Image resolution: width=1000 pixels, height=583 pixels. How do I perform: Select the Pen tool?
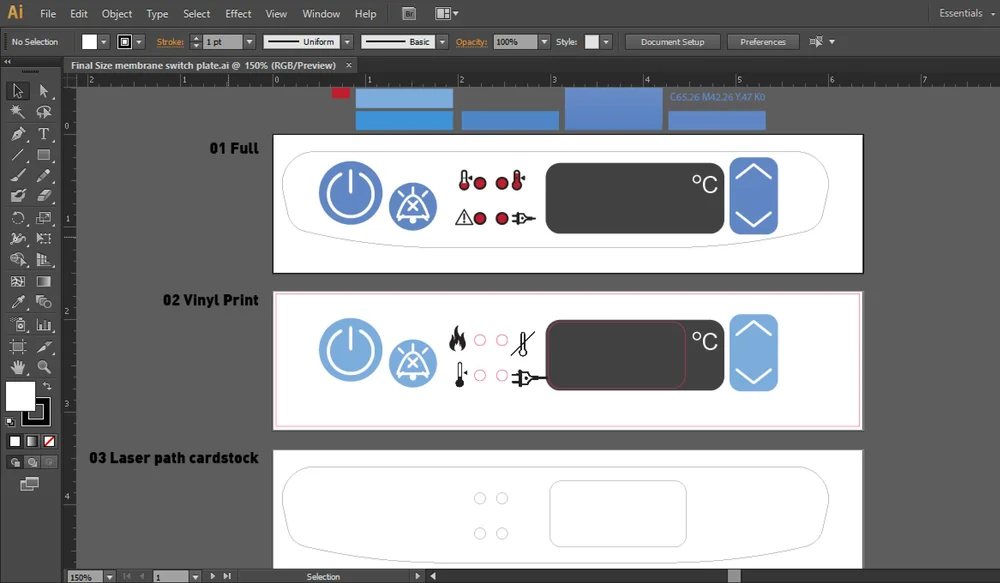[16, 133]
